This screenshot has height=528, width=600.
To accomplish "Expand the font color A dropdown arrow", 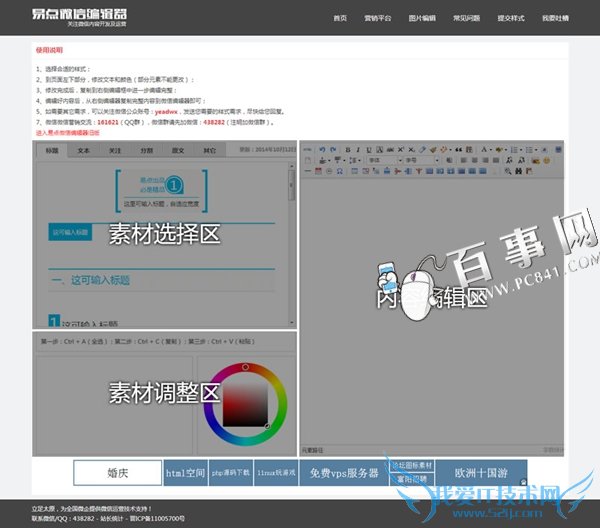I will pyautogui.click(x=491, y=150).
